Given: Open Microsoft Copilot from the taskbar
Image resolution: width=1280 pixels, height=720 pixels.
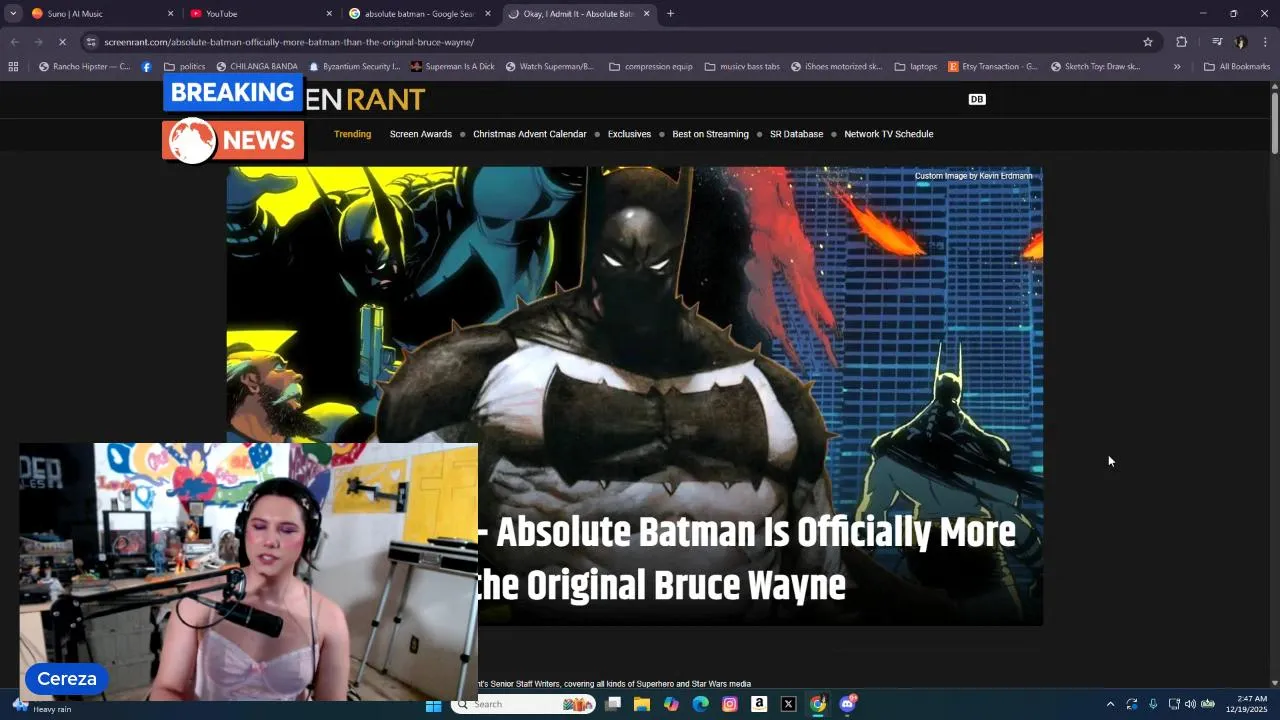Looking at the screenshot, I should [x=671, y=704].
